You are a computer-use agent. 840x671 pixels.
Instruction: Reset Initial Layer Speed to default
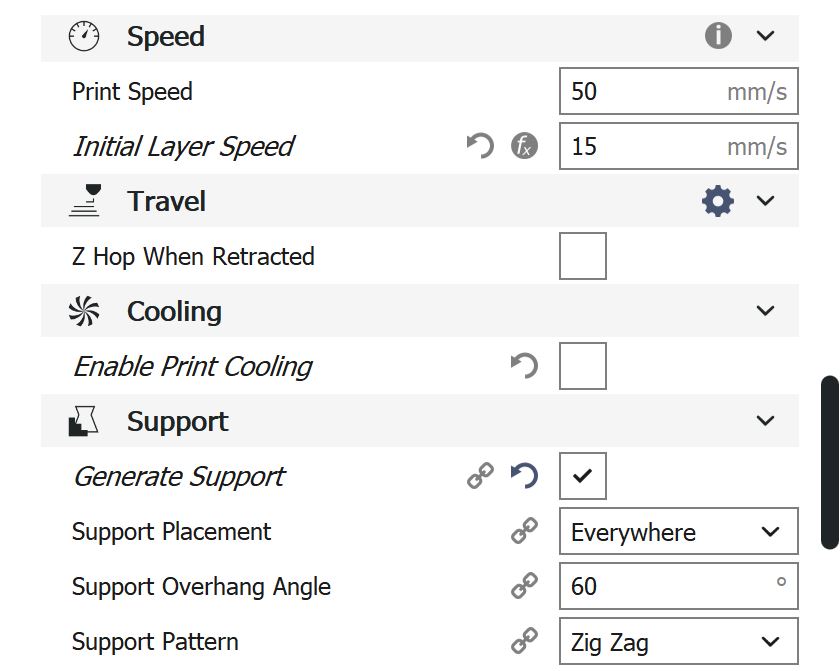pos(480,146)
